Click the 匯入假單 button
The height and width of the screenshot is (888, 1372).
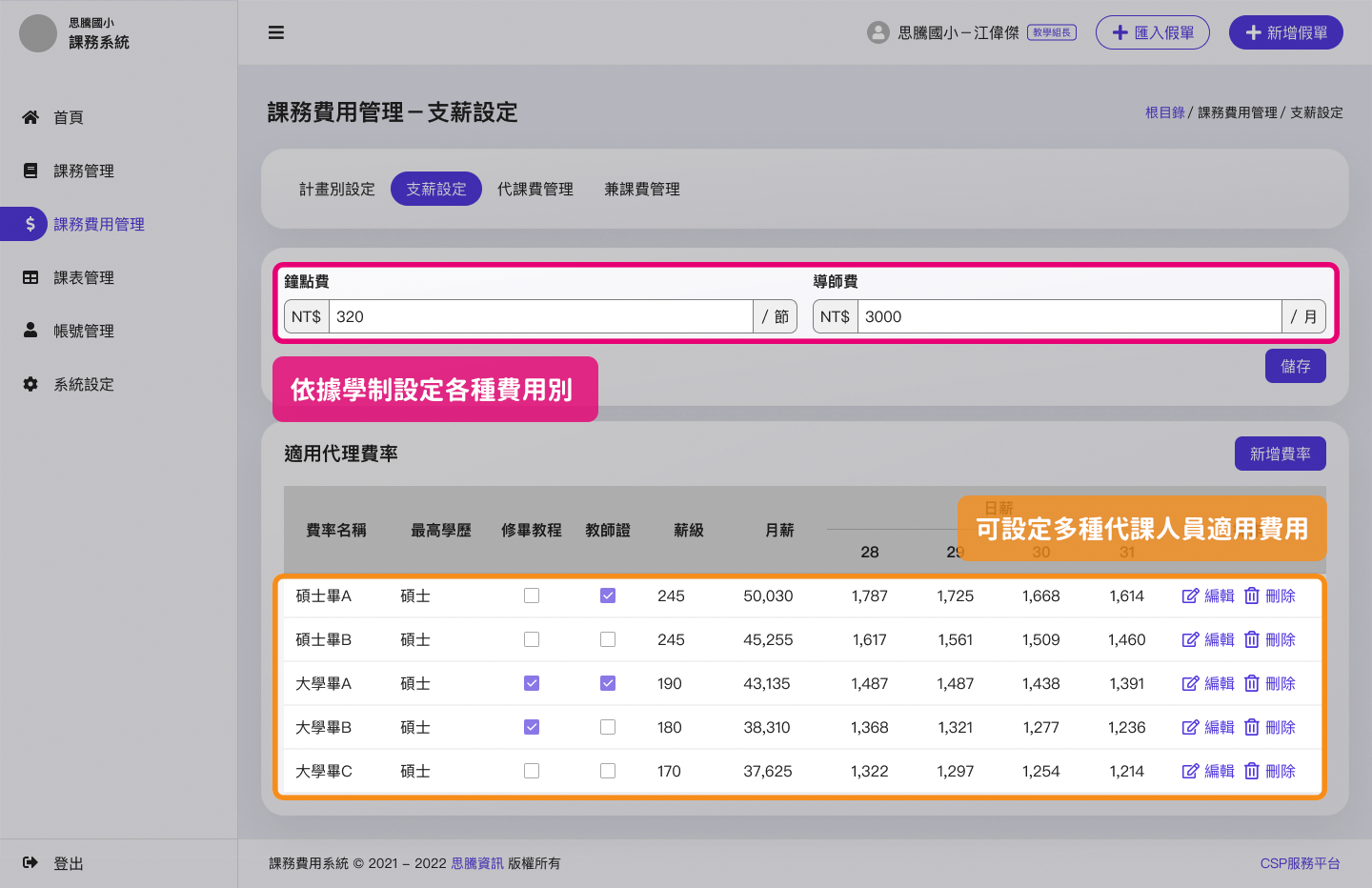[1152, 32]
